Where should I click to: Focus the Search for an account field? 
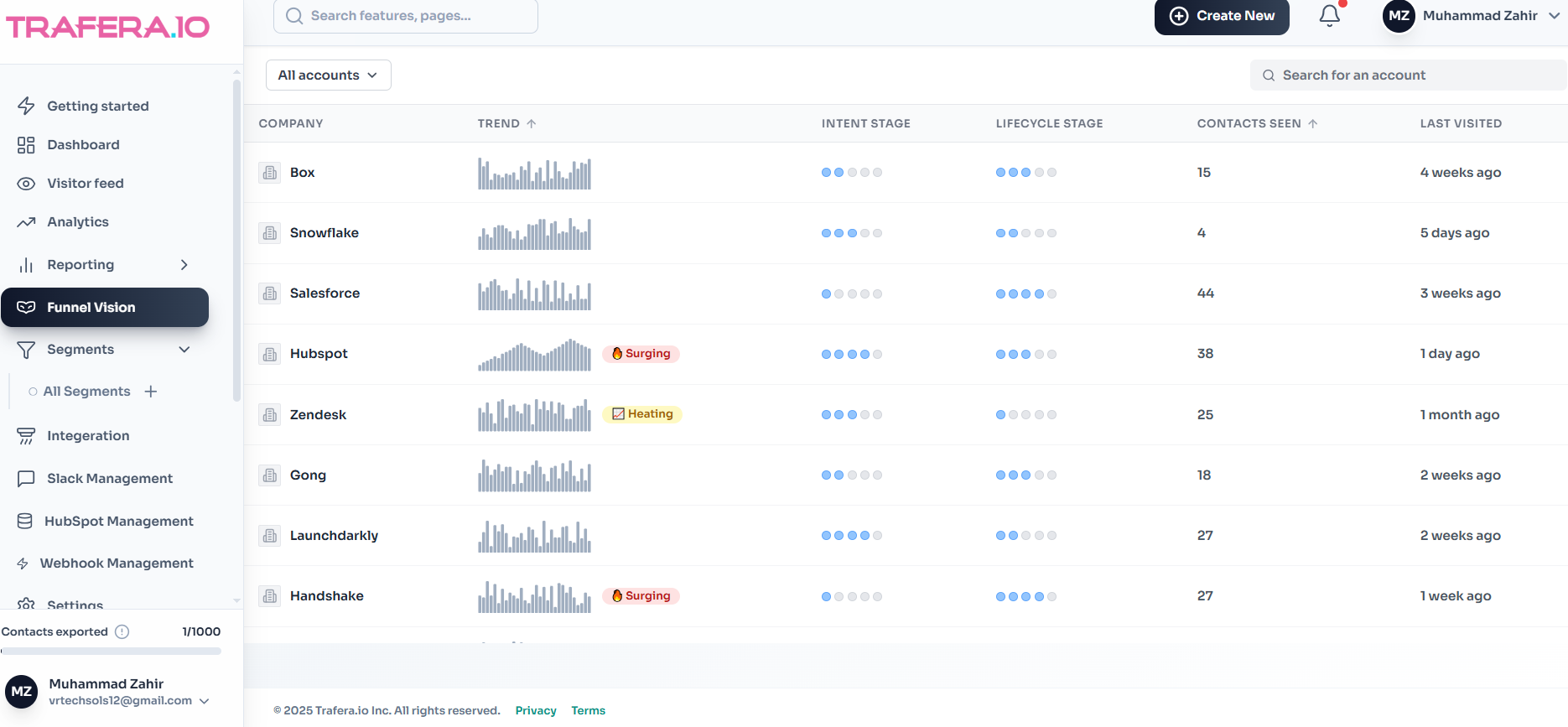tap(1409, 75)
